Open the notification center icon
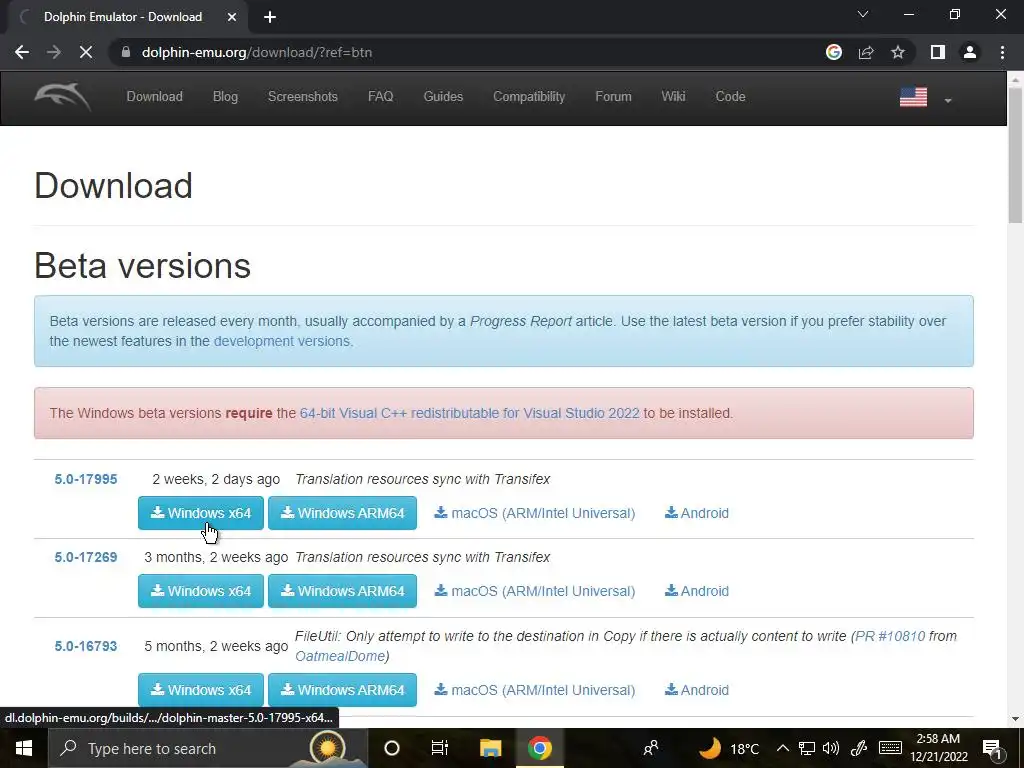Image resolution: width=1024 pixels, height=768 pixels. [992, 748]
